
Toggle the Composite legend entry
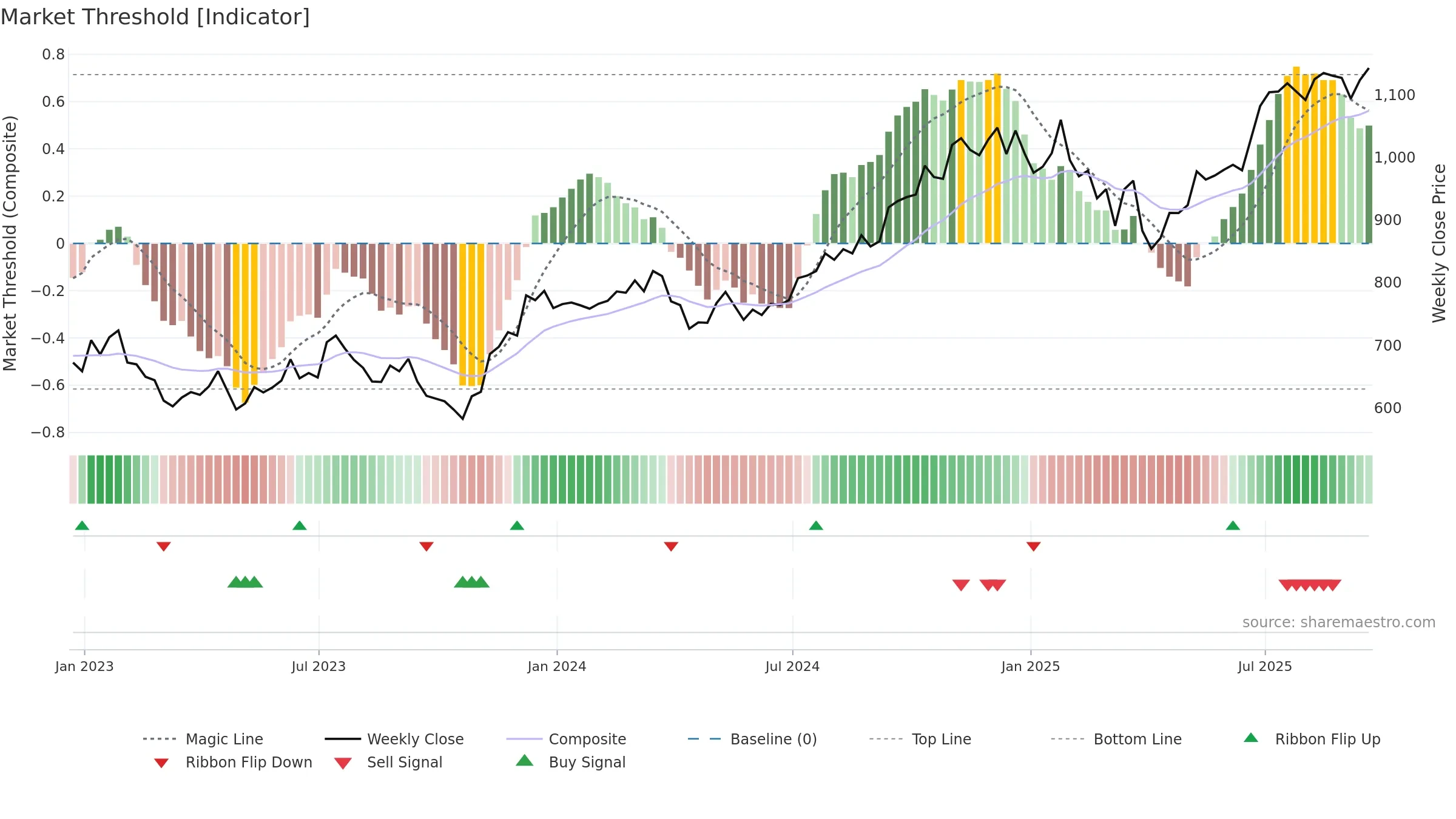pos(566,739)
